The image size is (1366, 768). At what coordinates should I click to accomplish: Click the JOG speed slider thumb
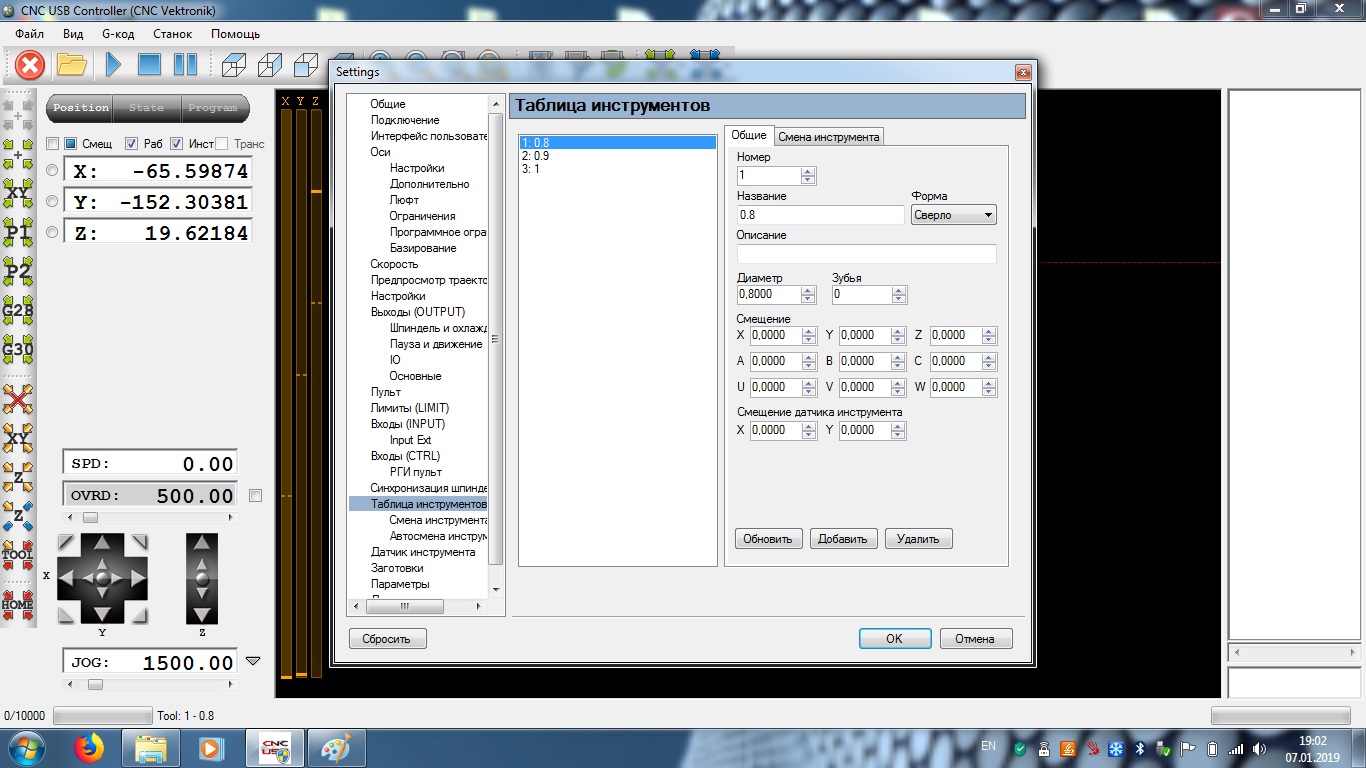click(95, 685)
